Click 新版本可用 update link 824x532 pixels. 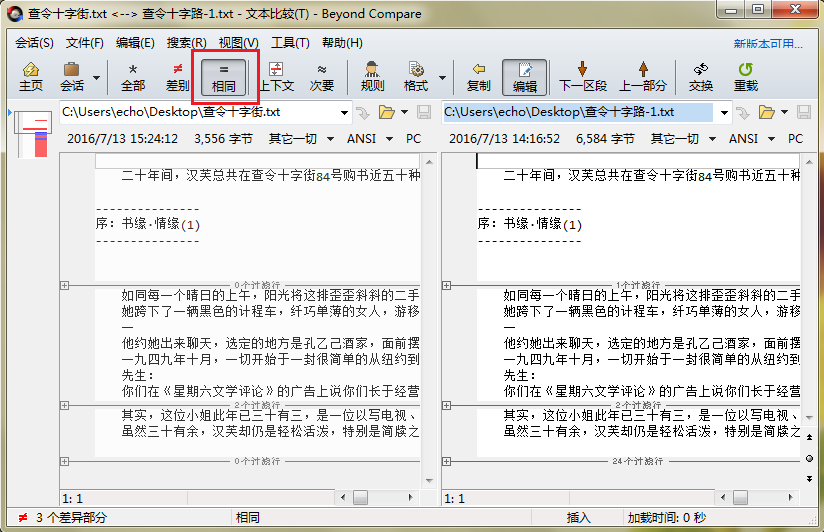pos(767,43)
